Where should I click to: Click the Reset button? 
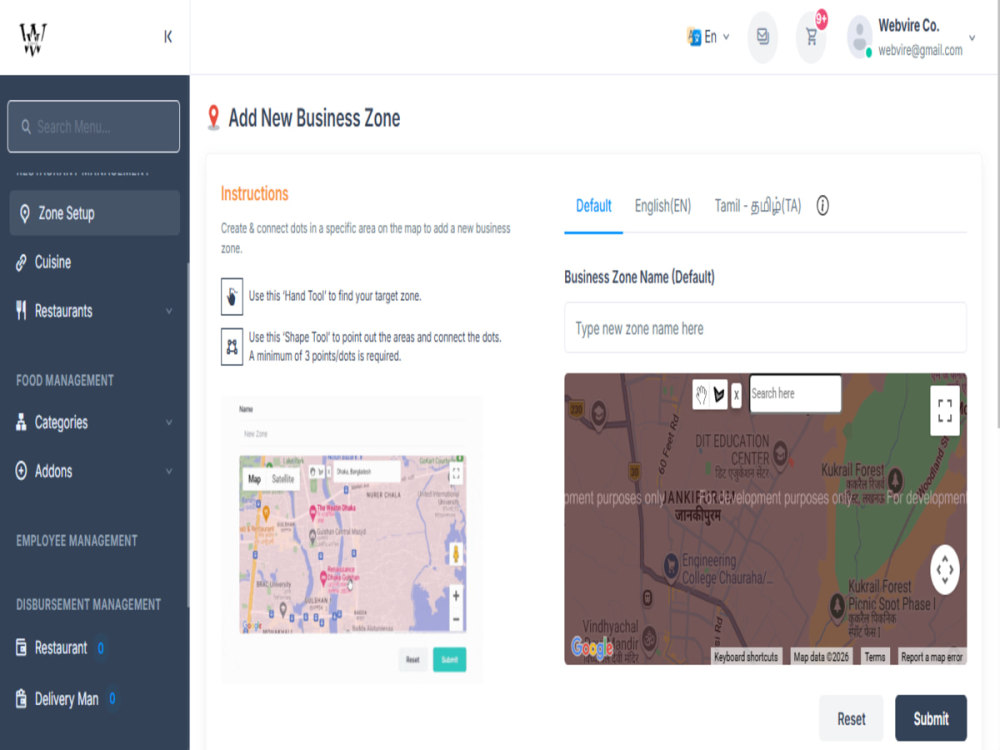[851, 719]
